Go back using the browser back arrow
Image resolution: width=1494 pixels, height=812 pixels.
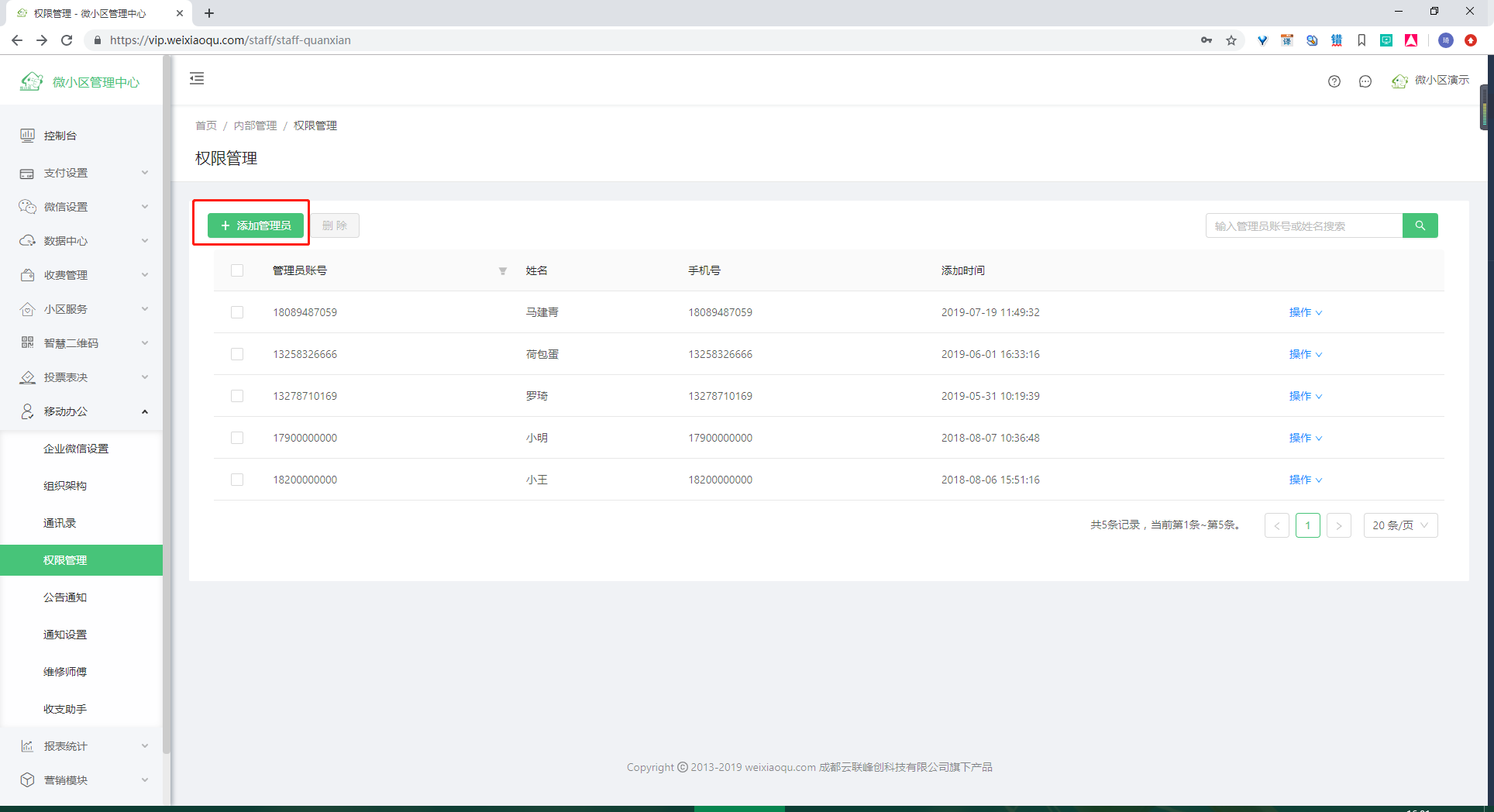[x=17, y=40]
